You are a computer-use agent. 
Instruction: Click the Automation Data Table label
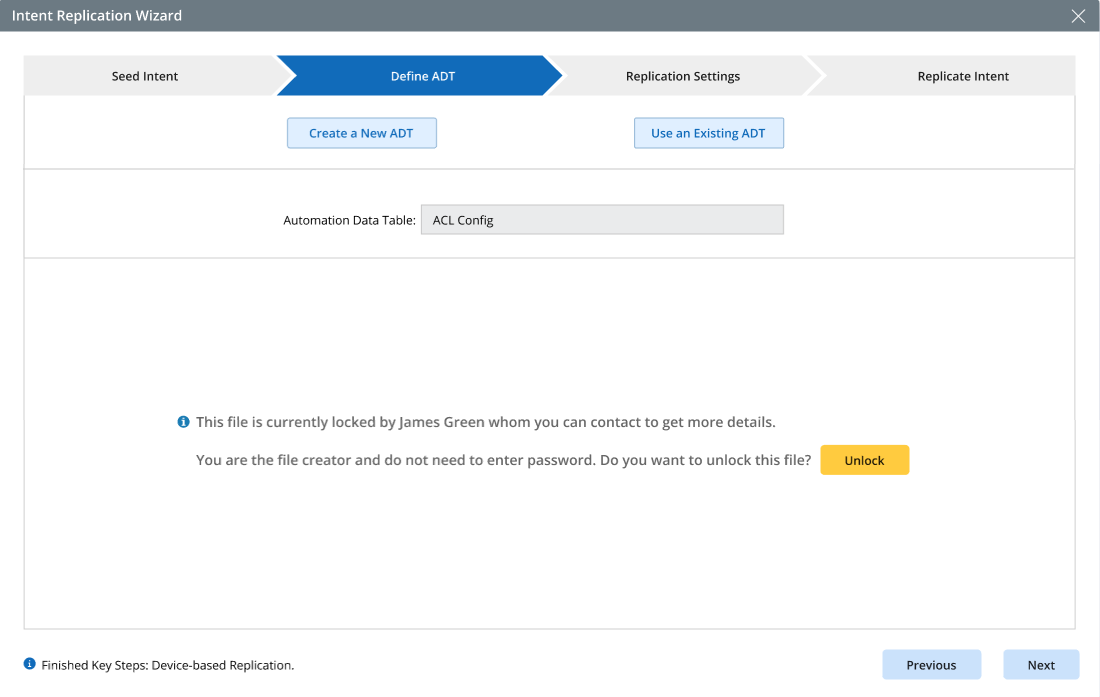(x=349, y=220)
